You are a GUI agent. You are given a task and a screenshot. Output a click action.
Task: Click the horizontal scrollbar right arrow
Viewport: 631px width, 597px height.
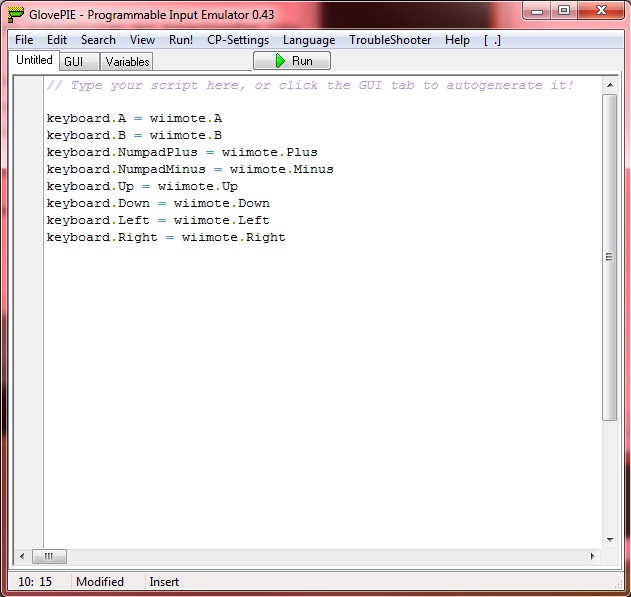pos(593,556)
